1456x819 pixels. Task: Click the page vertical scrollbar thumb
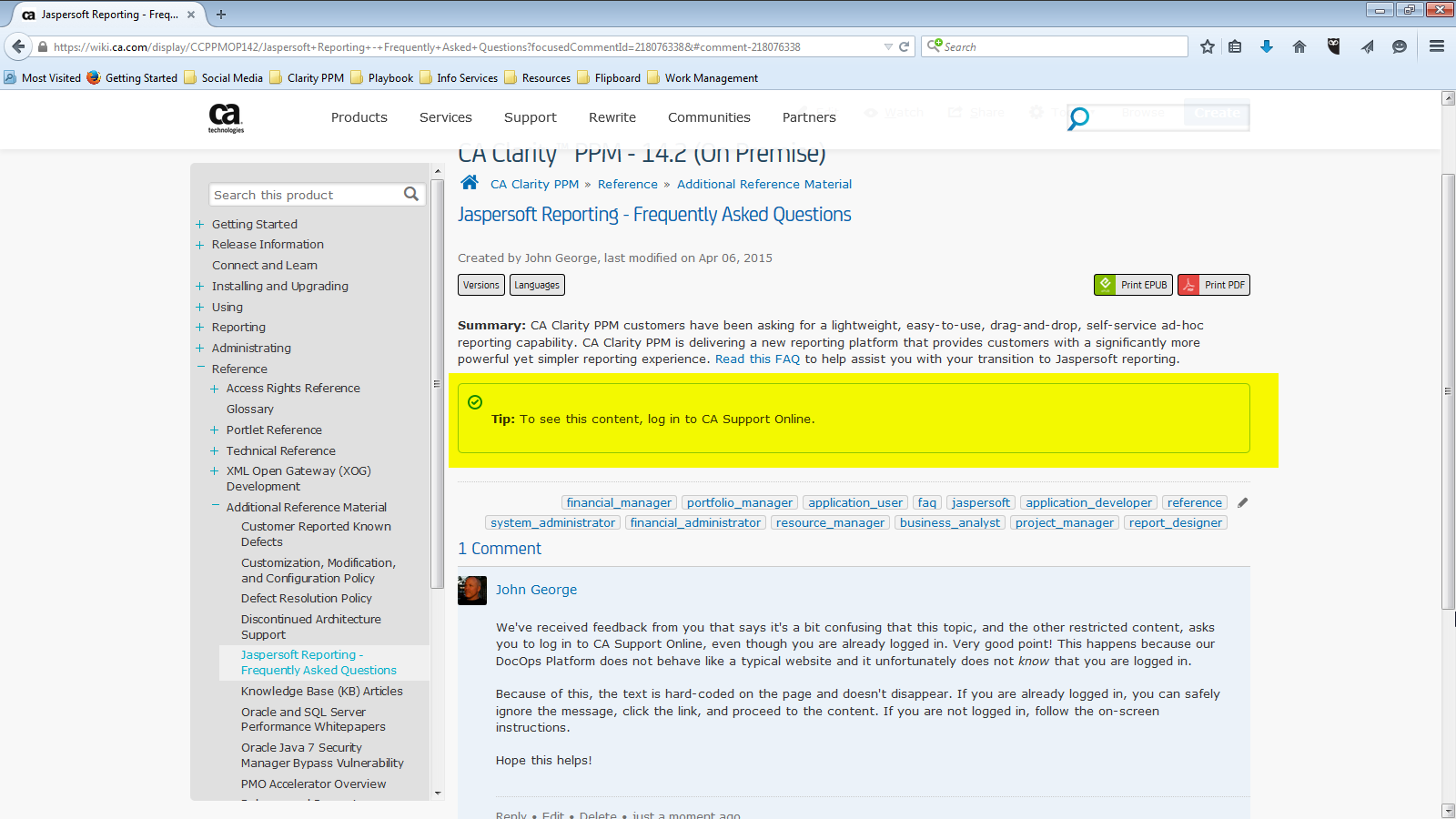1448,391
